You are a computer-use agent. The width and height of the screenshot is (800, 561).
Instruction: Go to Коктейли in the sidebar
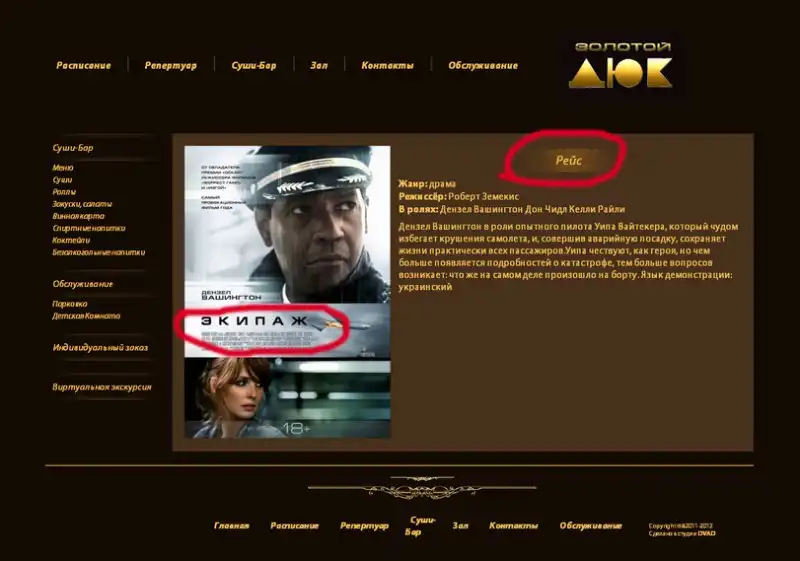(x=71, y=240)
